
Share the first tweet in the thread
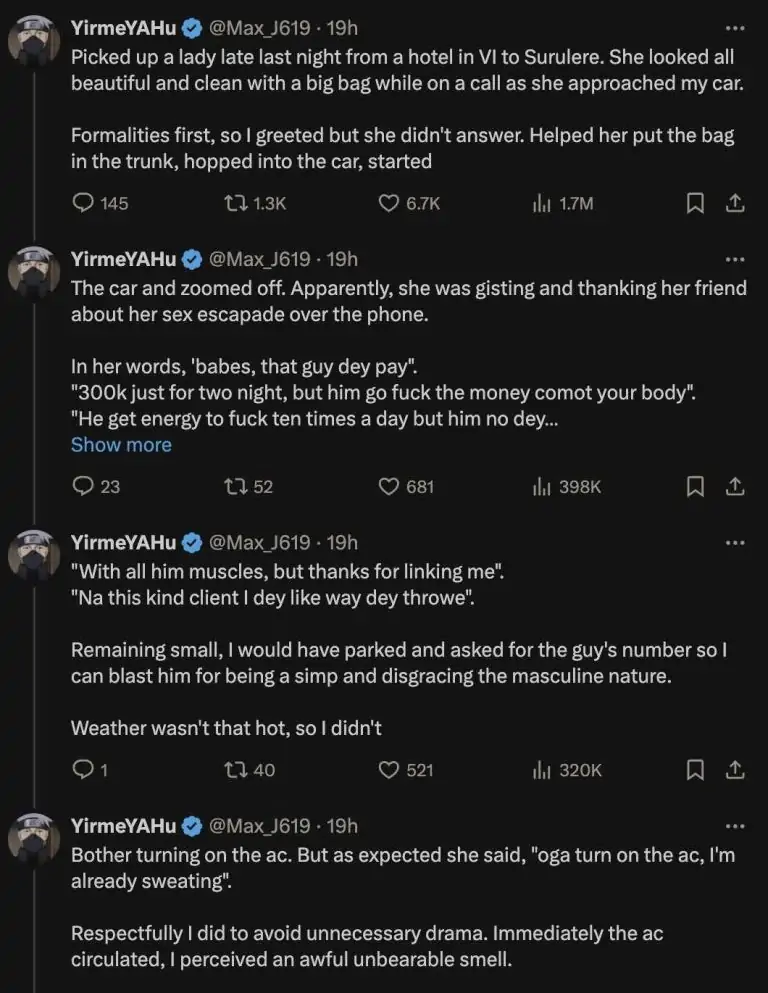(735, 203)
